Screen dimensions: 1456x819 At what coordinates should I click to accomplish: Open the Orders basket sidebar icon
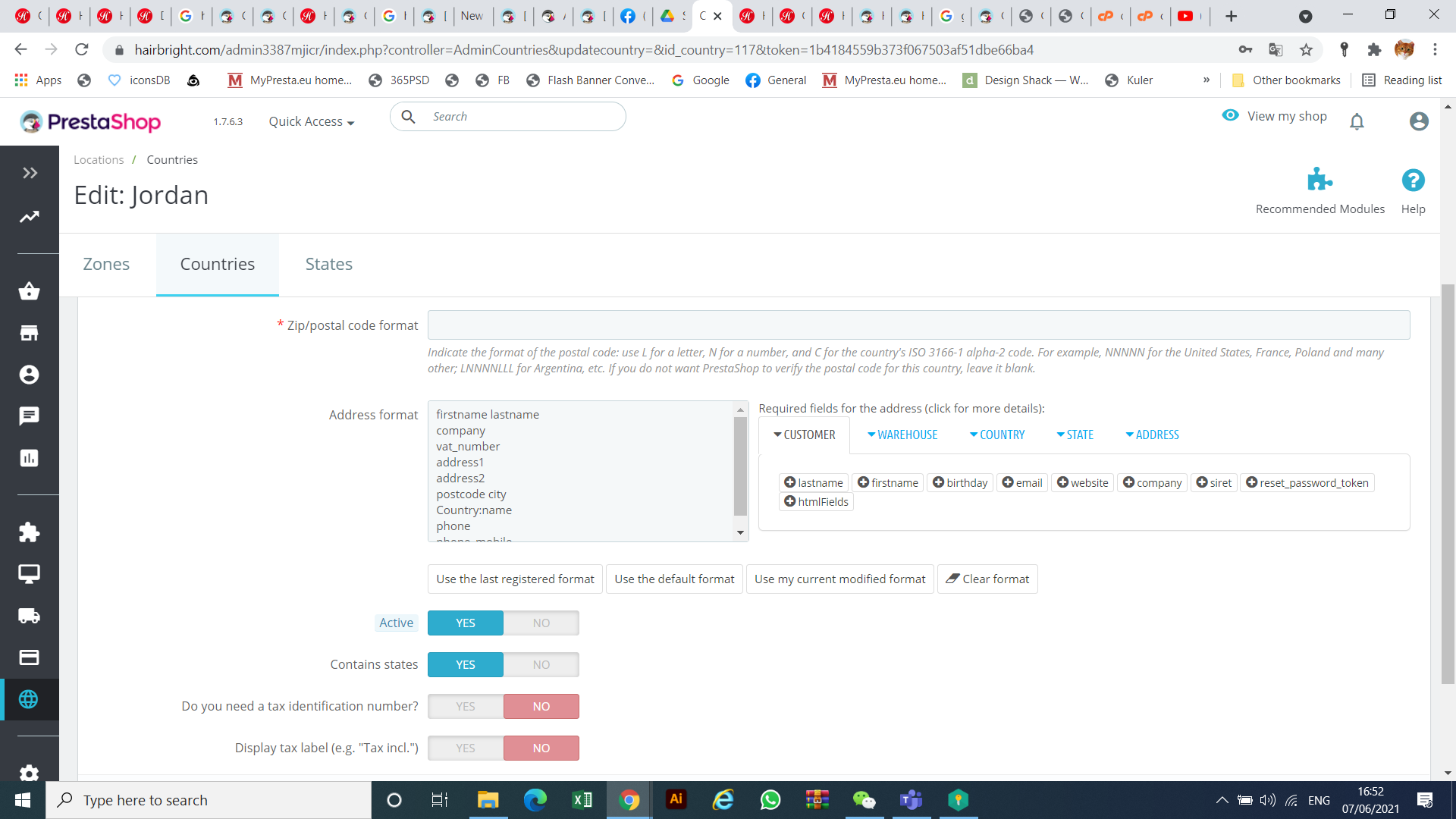[x=29, y=291]
